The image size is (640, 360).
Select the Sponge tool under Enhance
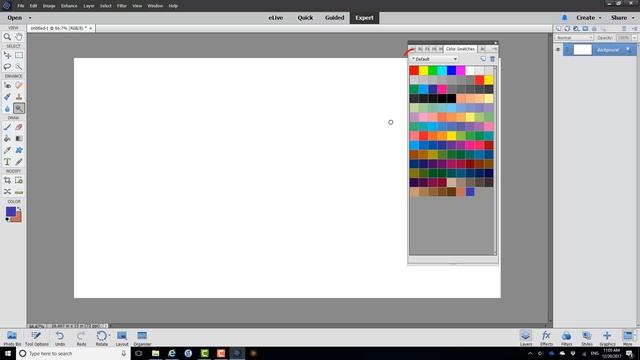click(19, 109)
